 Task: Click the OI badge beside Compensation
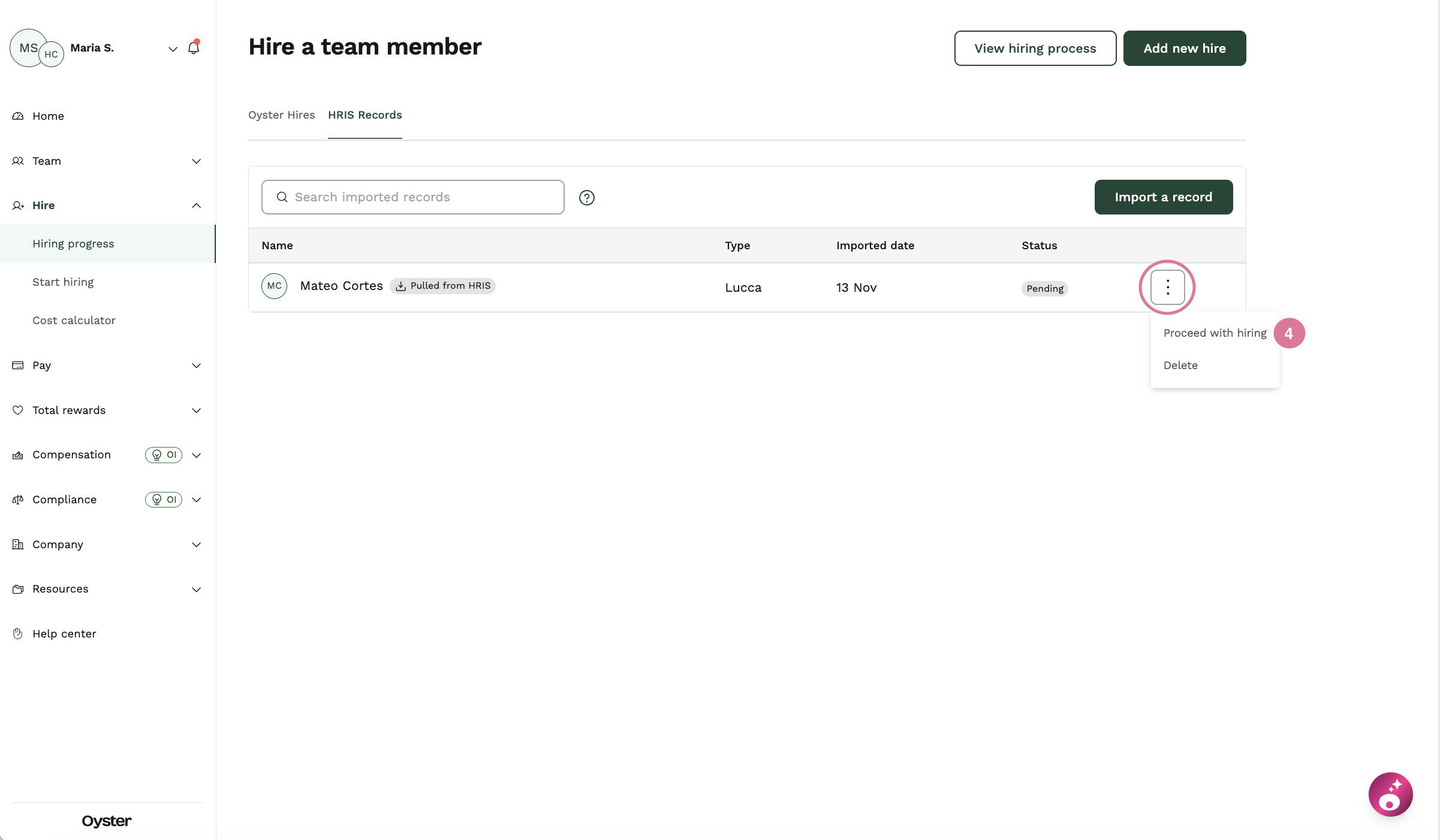point(164,455)
